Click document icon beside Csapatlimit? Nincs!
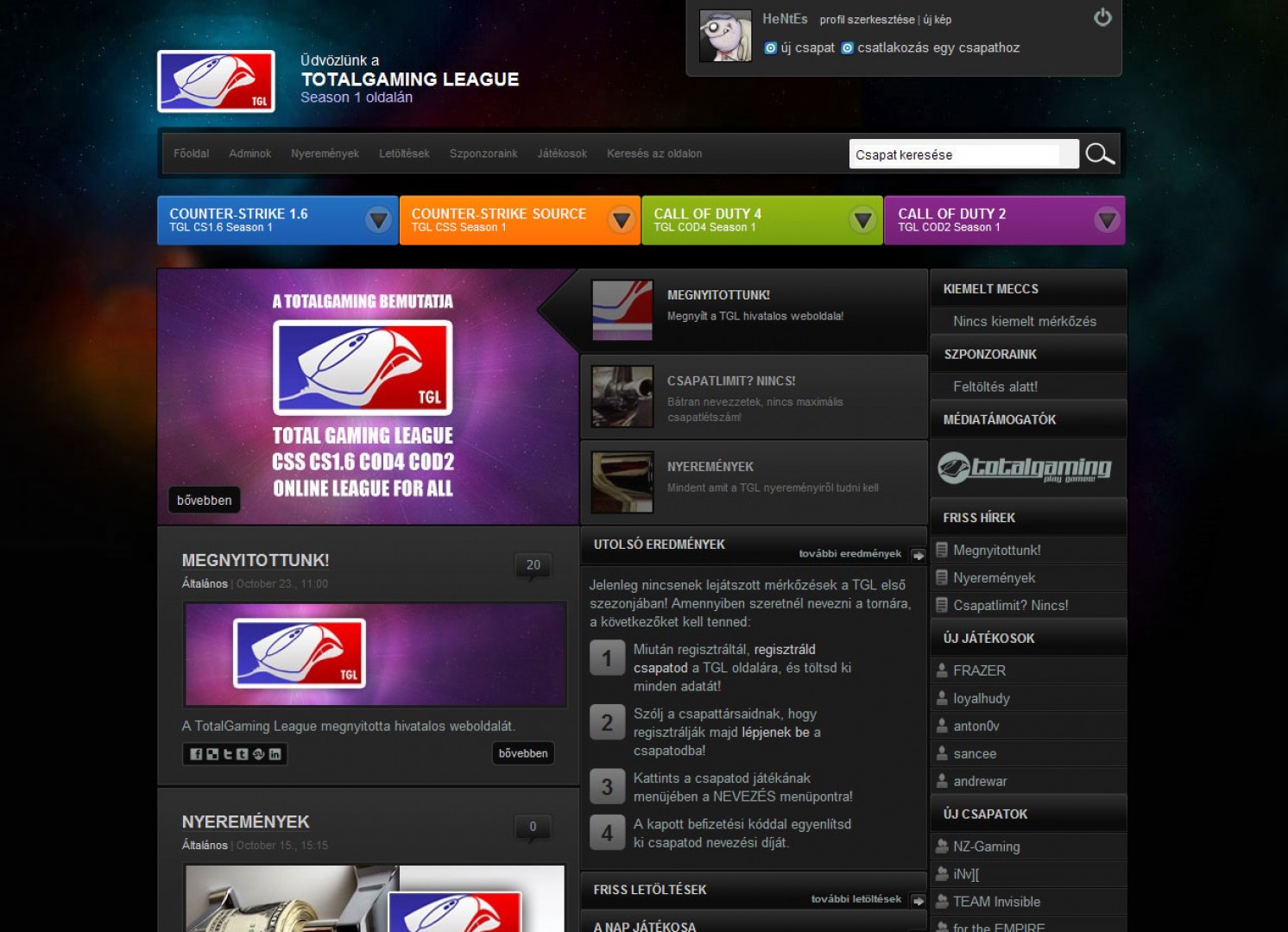 [942, 605]
